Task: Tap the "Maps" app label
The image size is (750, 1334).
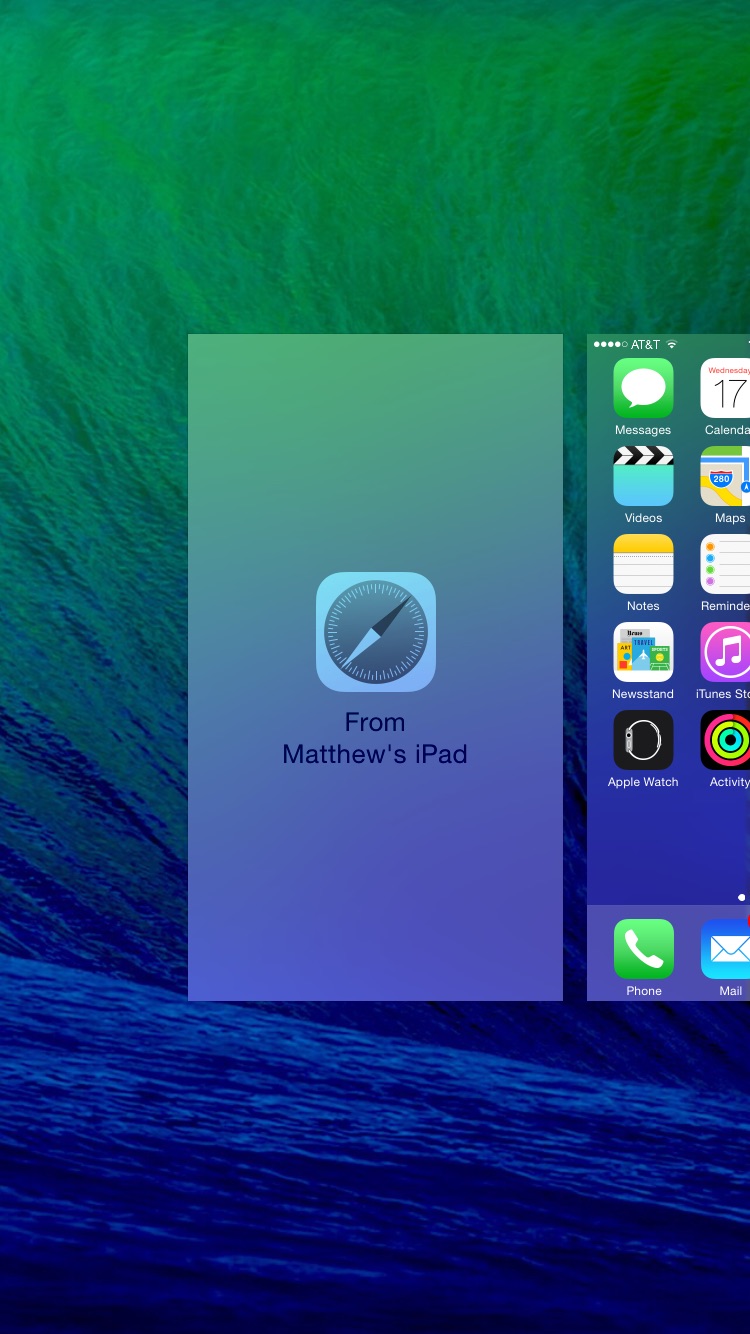Action: [730, 518]
